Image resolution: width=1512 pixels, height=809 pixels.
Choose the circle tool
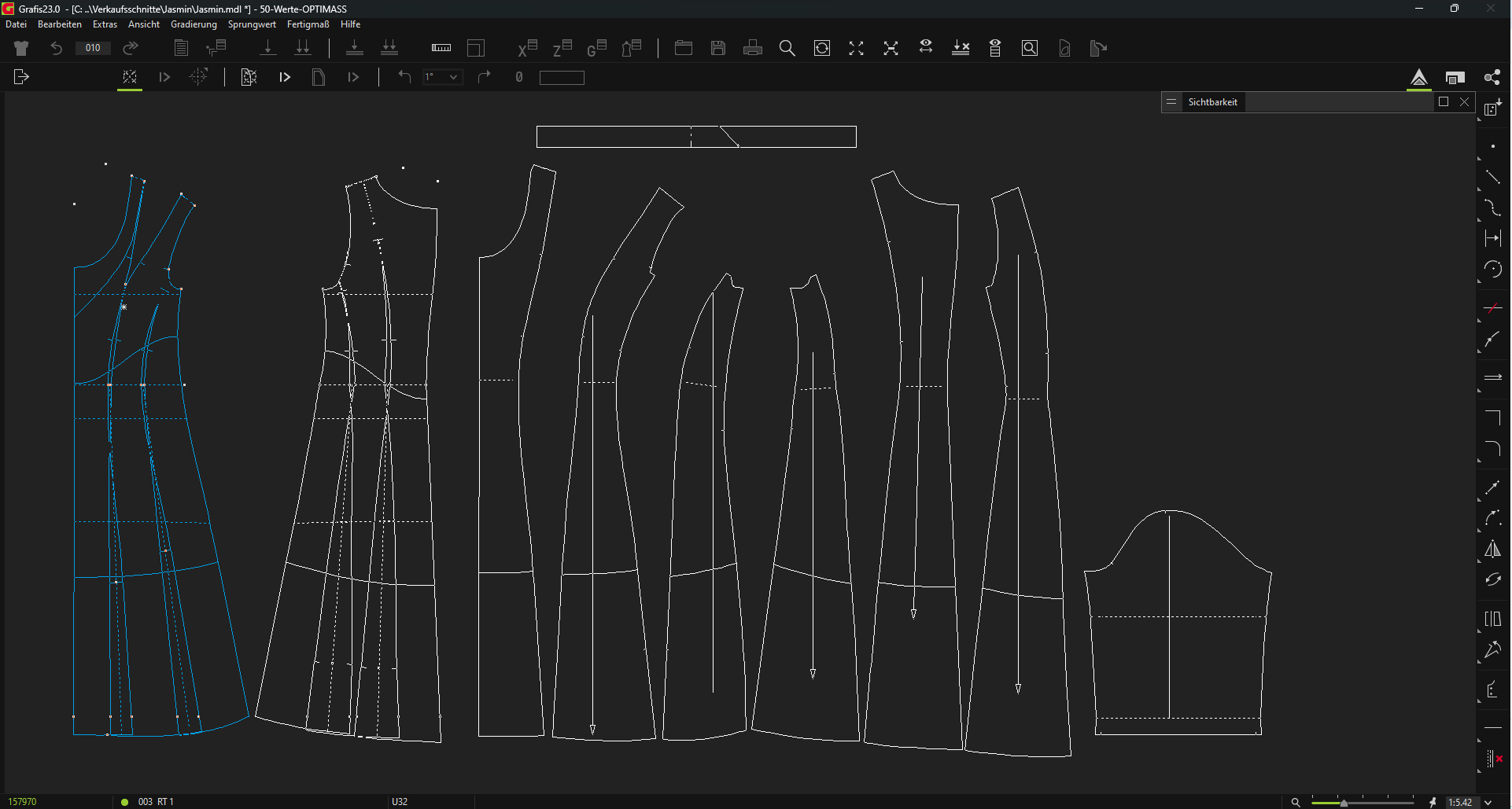[x=1492, y=270]
